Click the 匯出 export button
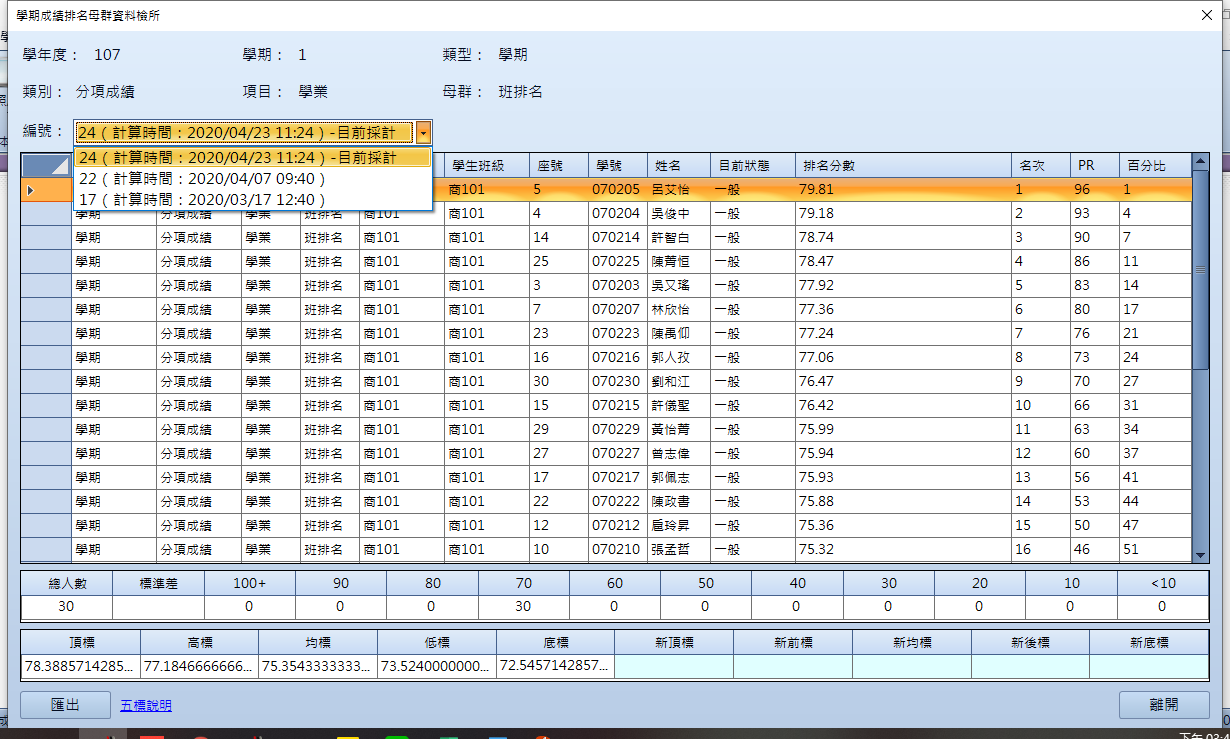1230x739 pixels. [65, 705]
